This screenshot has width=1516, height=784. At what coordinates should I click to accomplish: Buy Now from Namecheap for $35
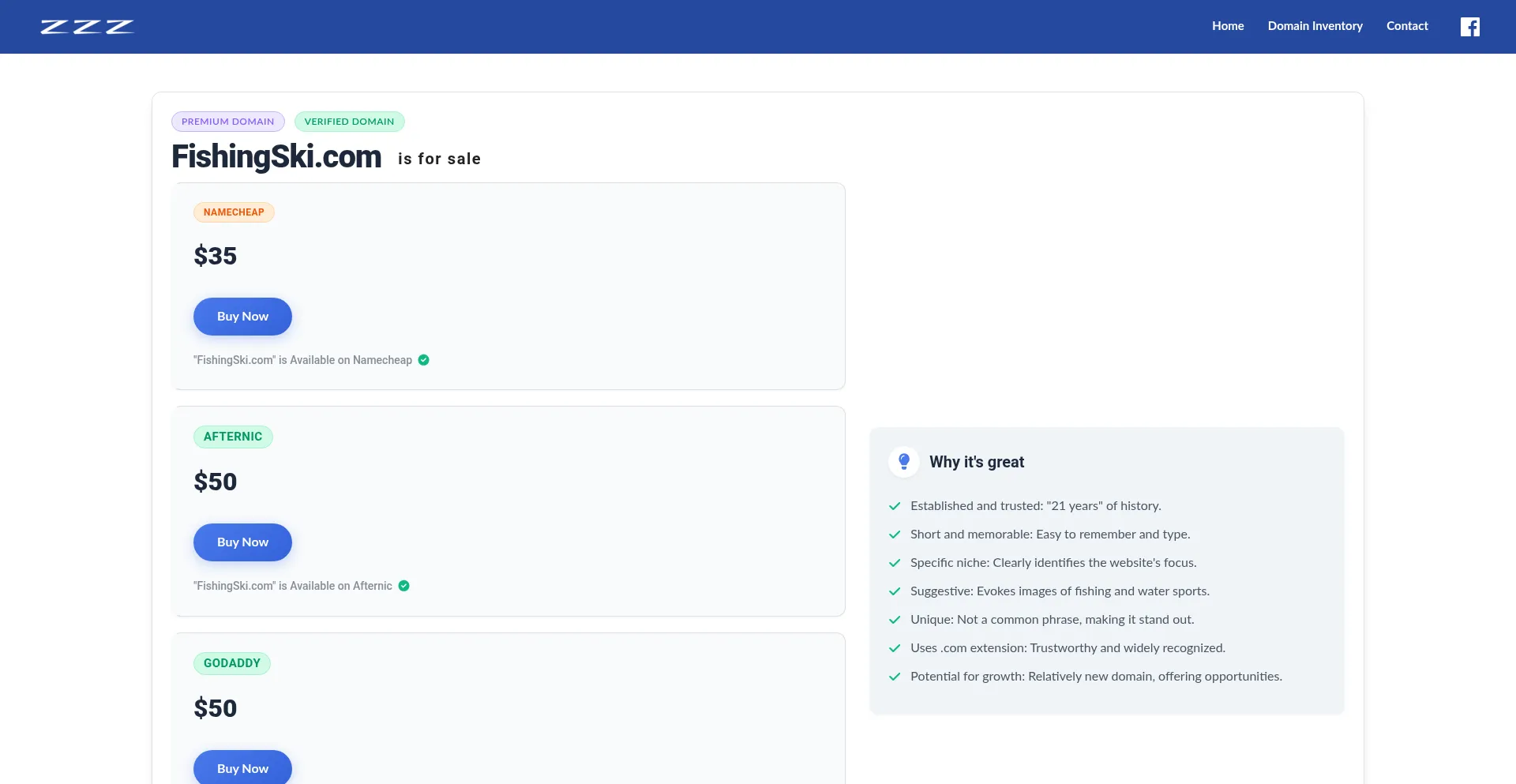(242, 317)
